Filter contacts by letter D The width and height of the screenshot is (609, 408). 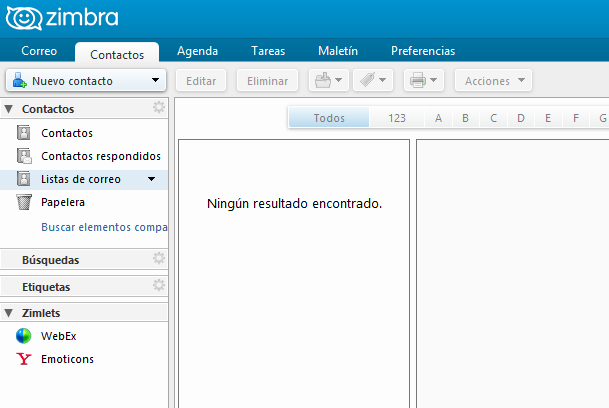(521, 118)
